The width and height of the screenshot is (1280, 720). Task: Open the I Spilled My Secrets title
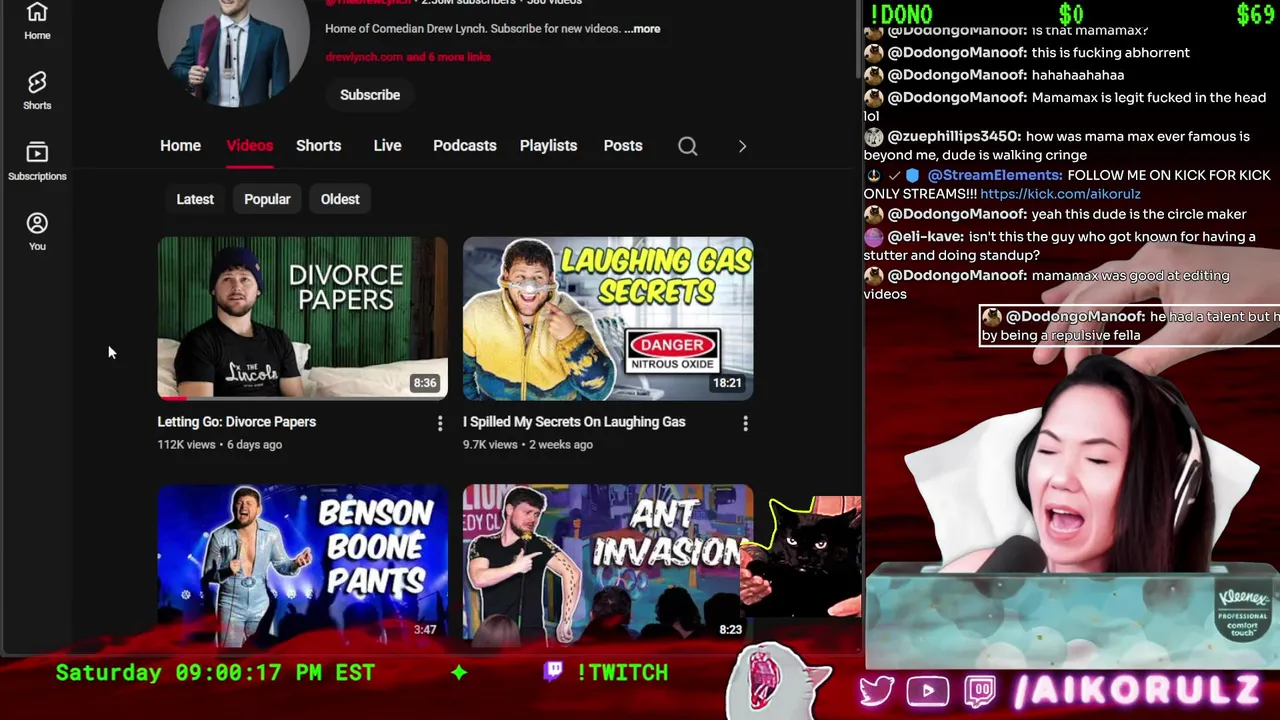coord(574,422)
